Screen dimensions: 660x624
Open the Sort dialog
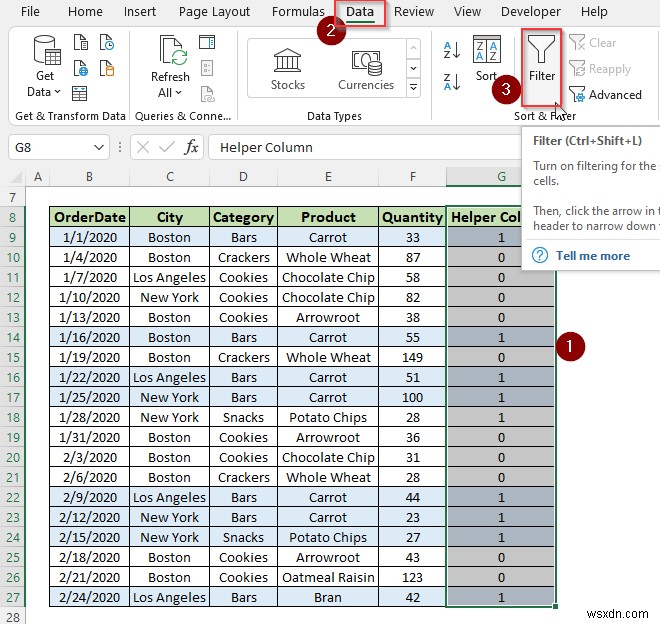(487, 59)
